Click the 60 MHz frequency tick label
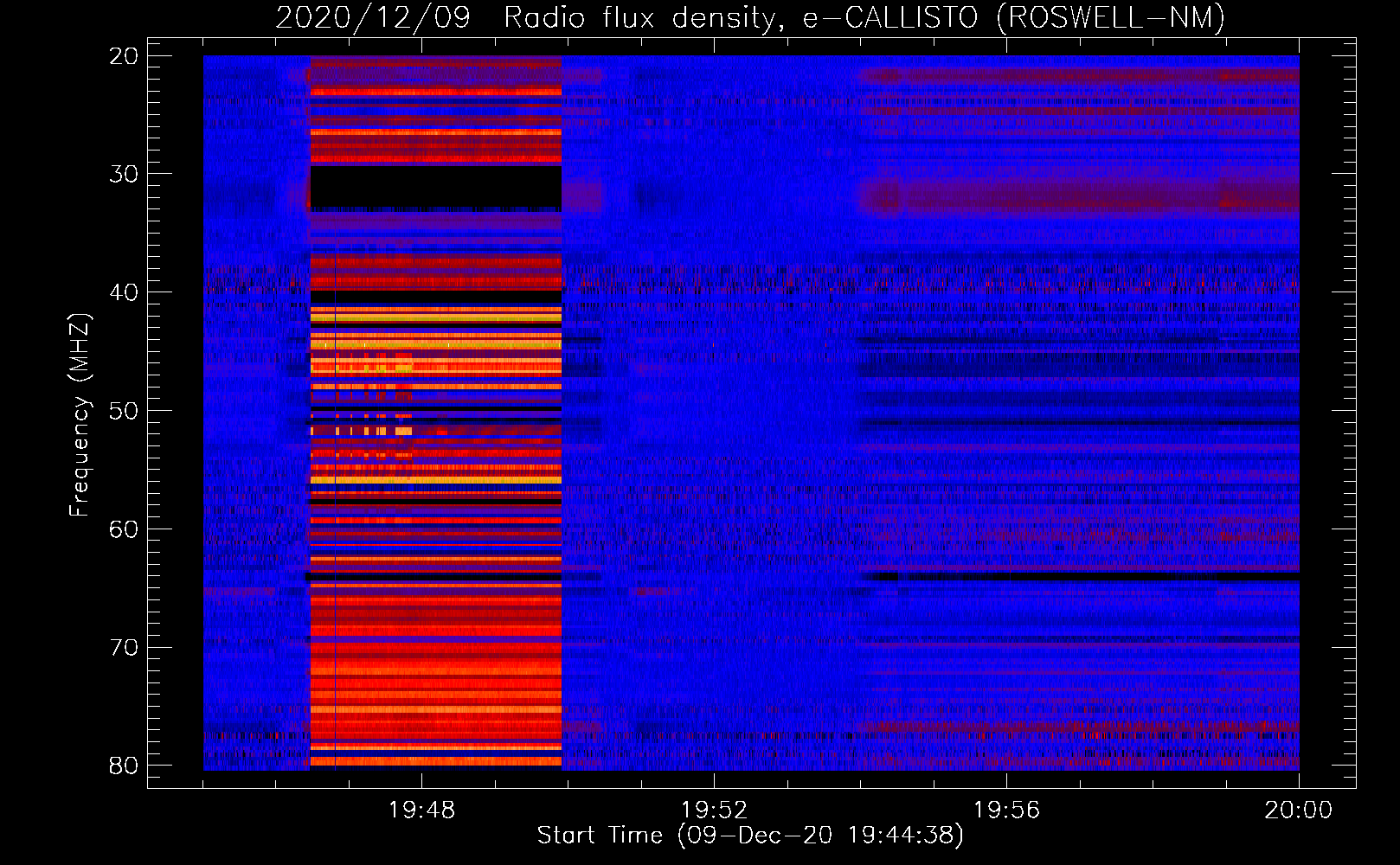 click(124, 529)
